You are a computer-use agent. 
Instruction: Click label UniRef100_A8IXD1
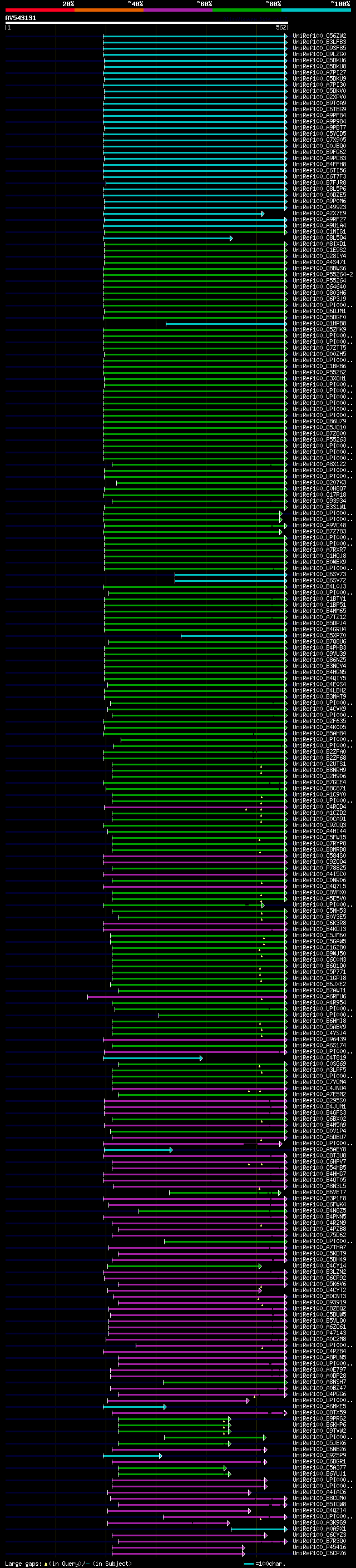pos(319,244)
